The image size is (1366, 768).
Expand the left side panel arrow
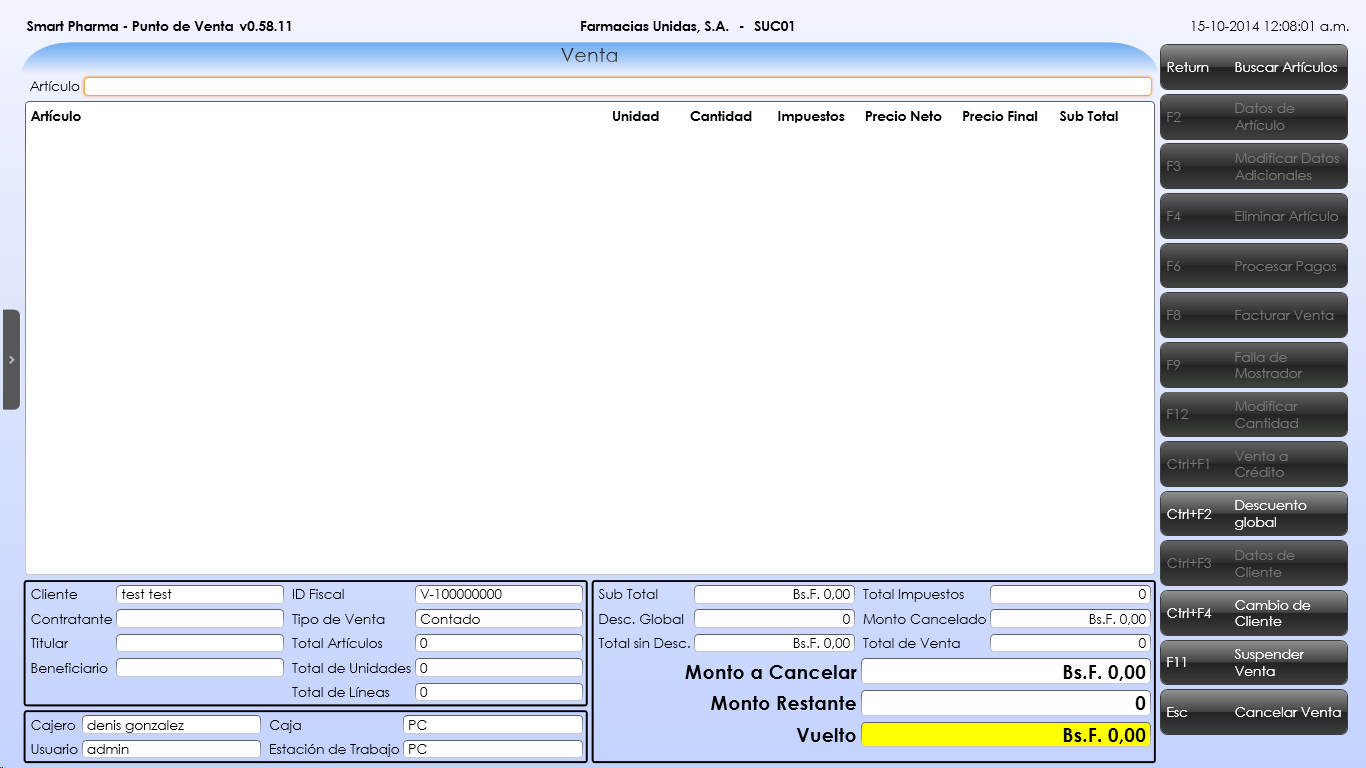point(11,360)
